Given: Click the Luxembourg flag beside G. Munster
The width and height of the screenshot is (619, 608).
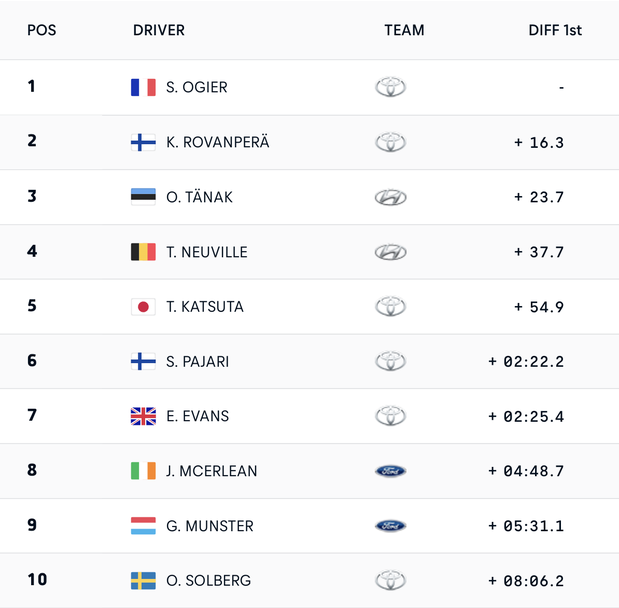Looking at the screenshot, I should [x=143, y=525].
